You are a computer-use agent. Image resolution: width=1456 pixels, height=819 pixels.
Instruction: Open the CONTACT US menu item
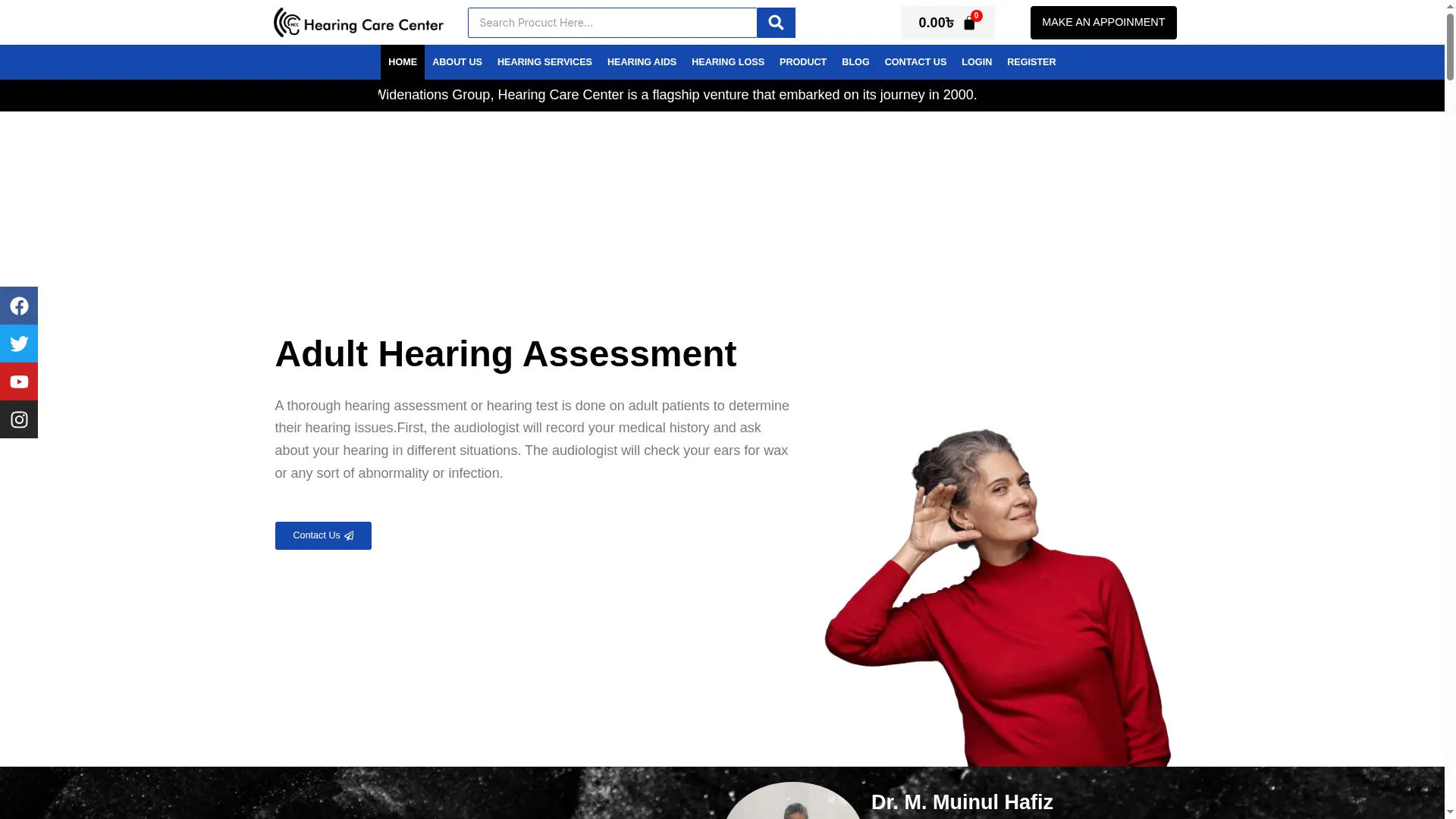coord(915,62)
